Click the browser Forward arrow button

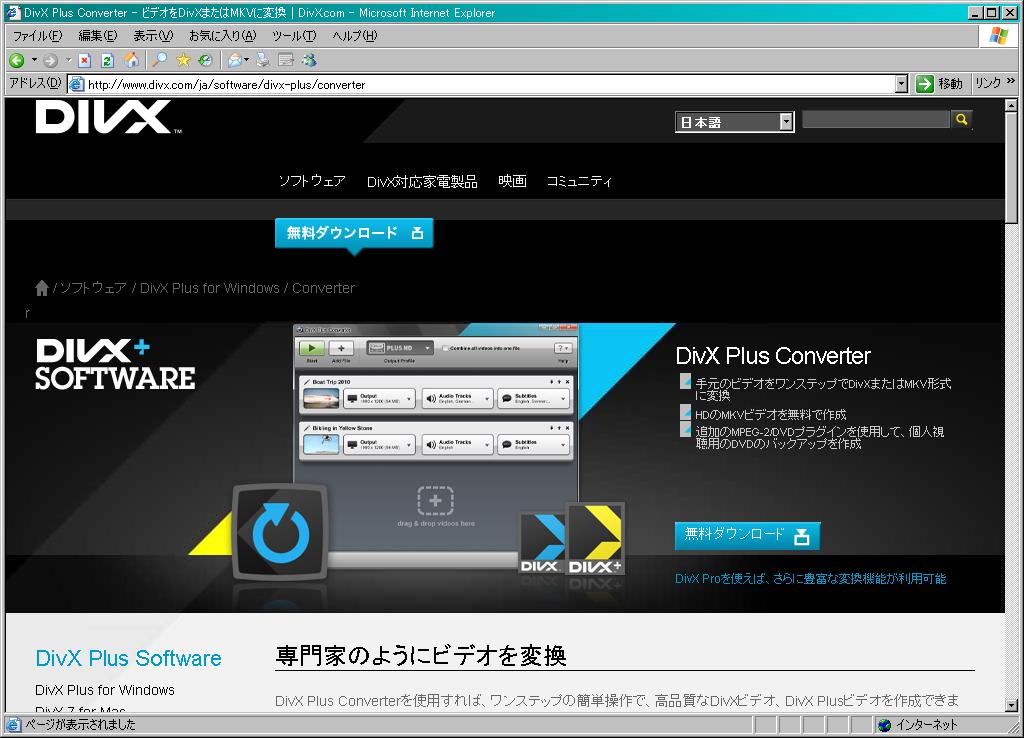(x=50, y=61)
